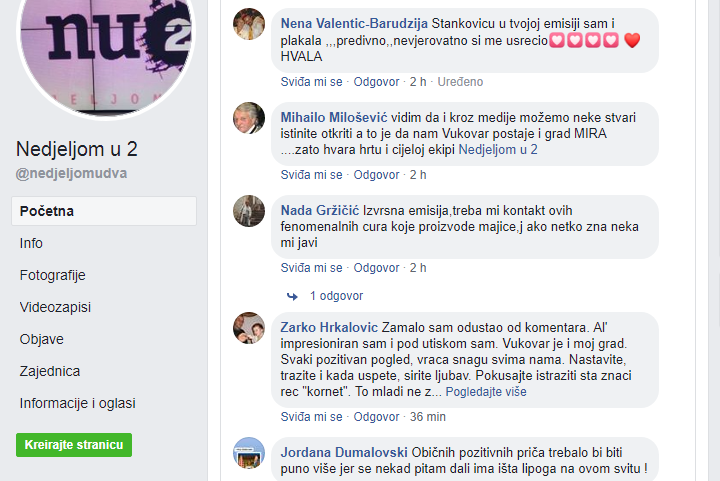Click Mihailo Milošević's profile avatar
Image resolution: width=720 pixels, height=481 pixels.
pos(249,118)
